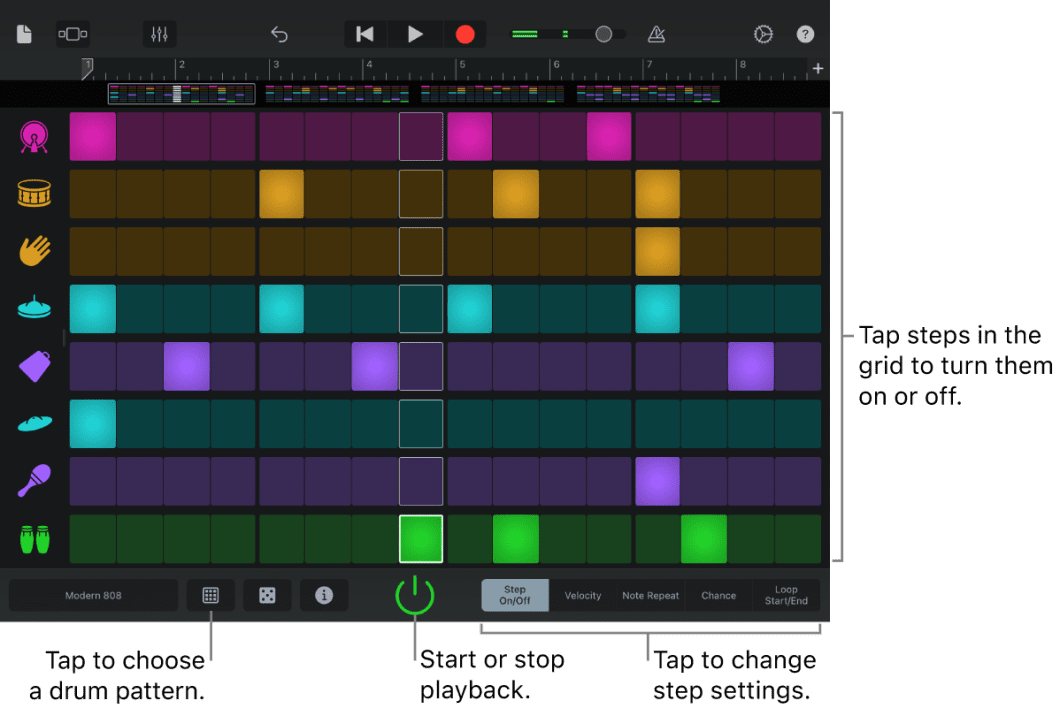Tap the help question mark button
Viewport: 1060px width, 716px height.
point(805,33)
